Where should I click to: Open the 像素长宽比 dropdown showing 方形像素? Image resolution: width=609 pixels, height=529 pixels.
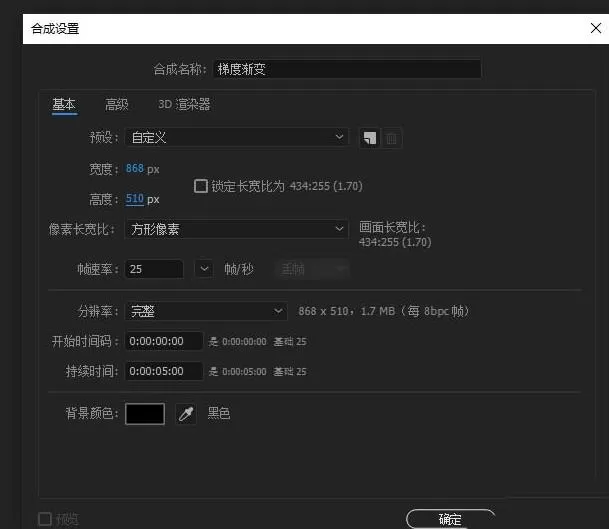pos(237,229)
